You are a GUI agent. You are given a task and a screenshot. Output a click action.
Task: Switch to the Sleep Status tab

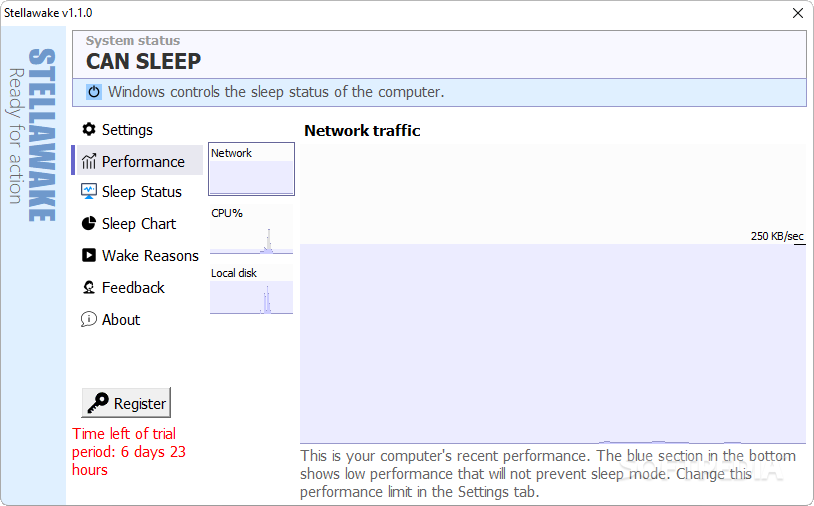[x=142, y=192]
